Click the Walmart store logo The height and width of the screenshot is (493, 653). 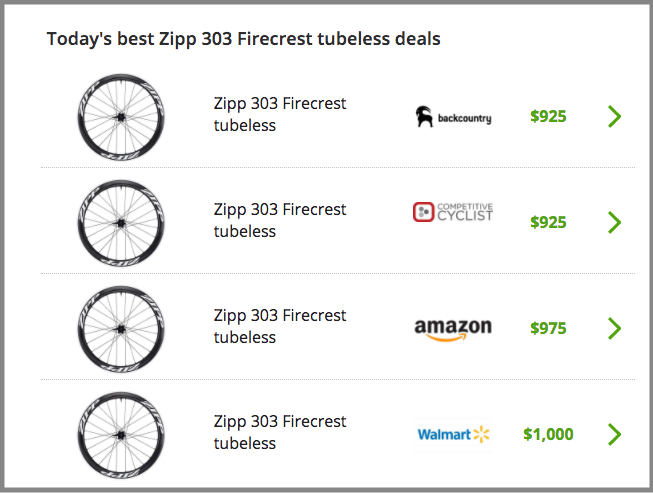453,434
